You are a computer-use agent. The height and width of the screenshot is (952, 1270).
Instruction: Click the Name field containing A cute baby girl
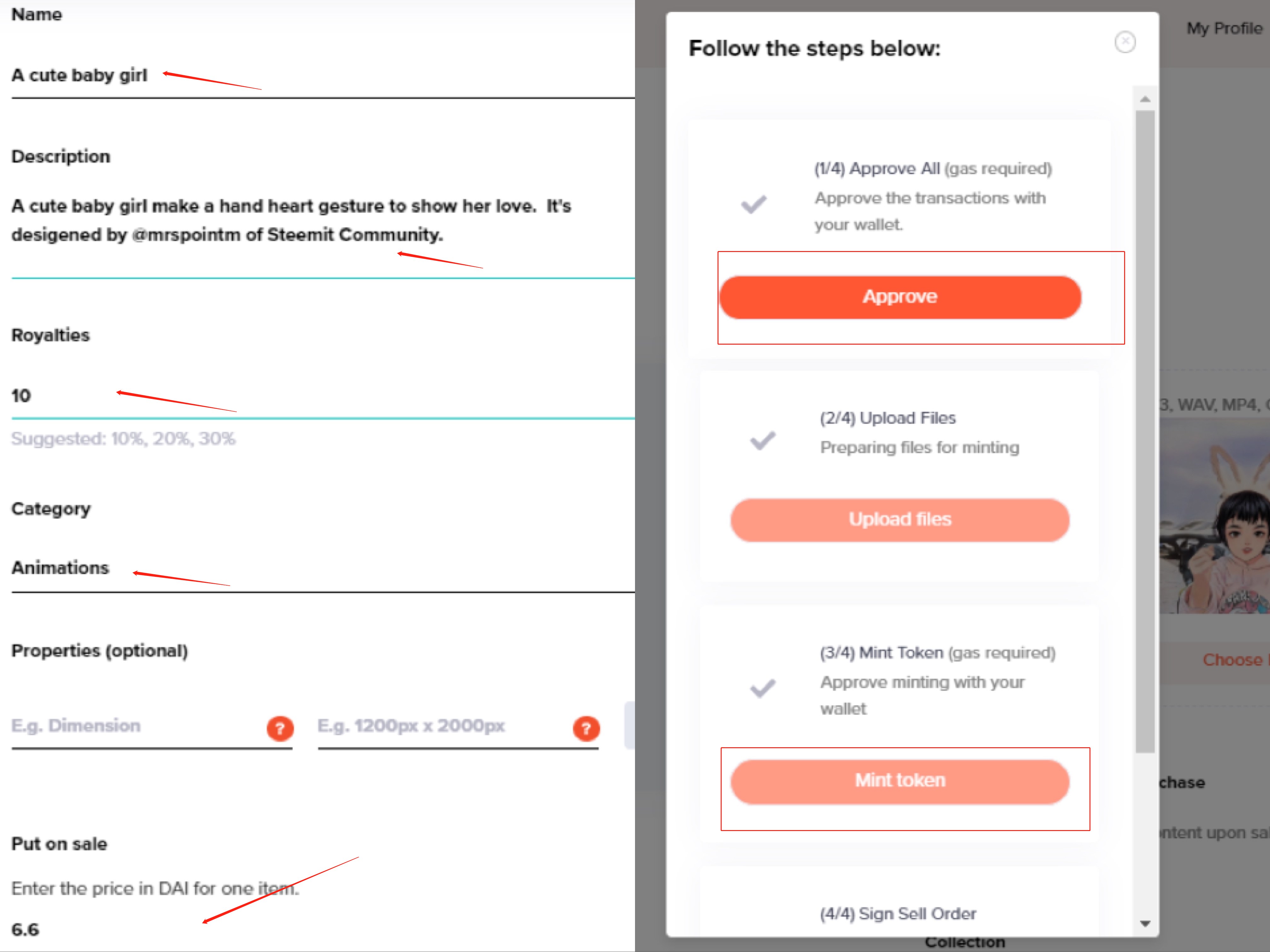click(322, 76)
